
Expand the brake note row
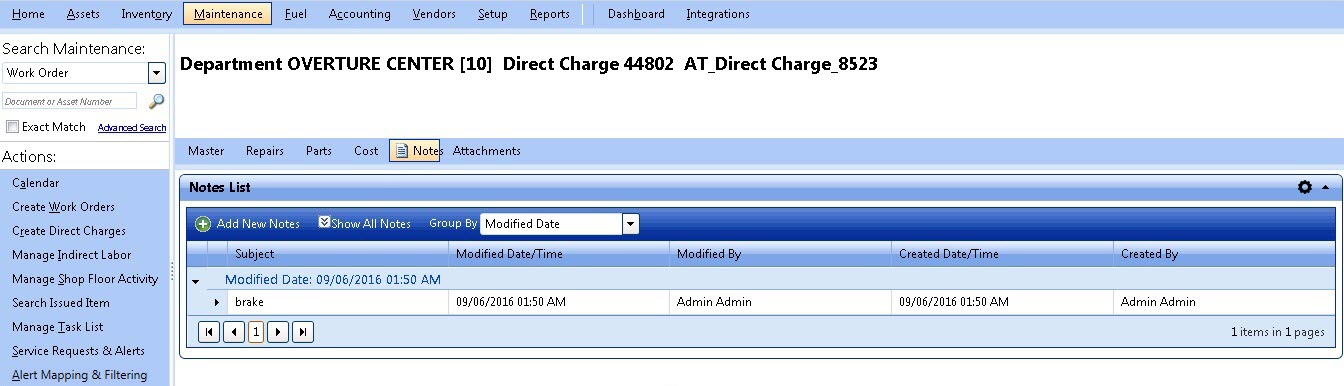tap(217, 302)
